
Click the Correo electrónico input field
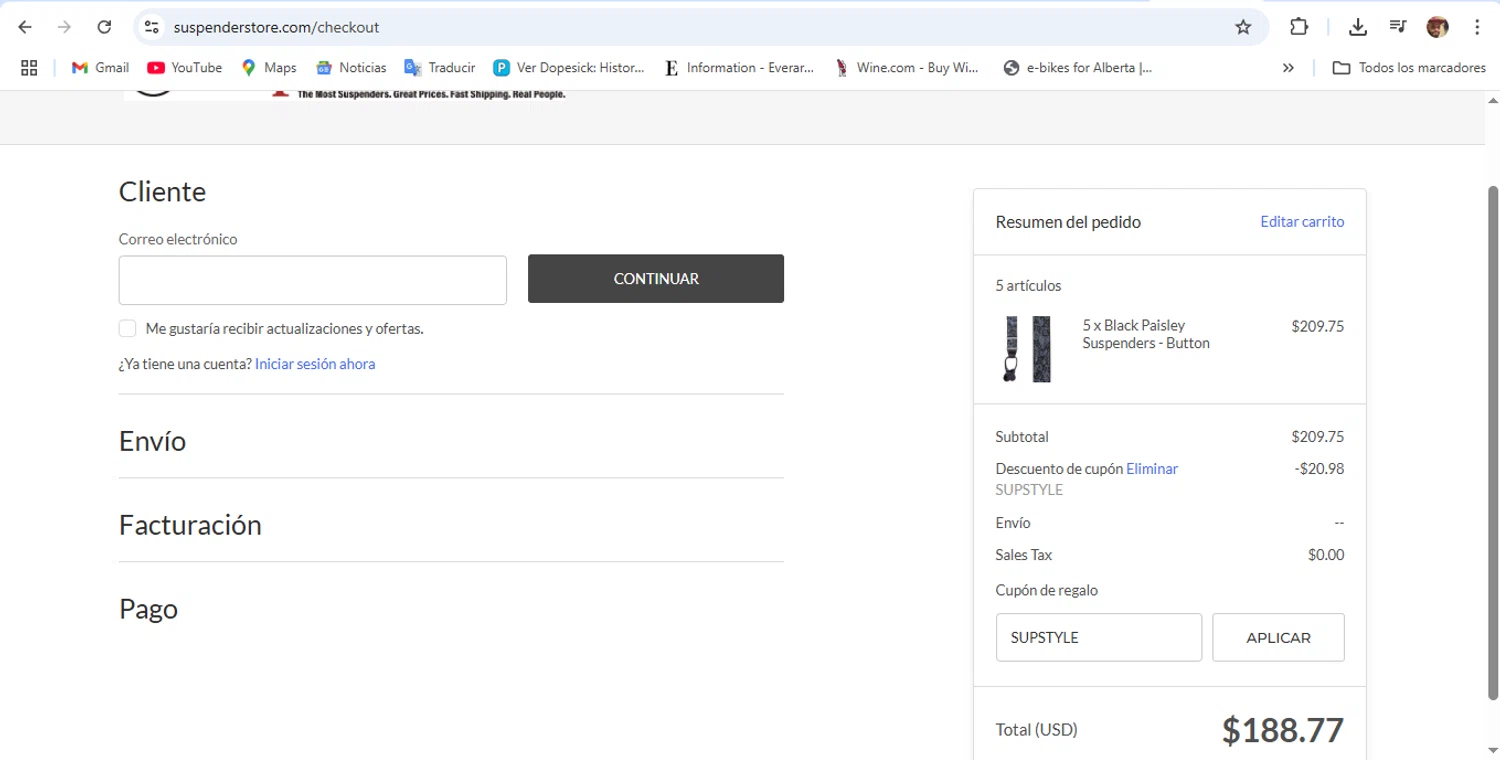click(313, 280)
